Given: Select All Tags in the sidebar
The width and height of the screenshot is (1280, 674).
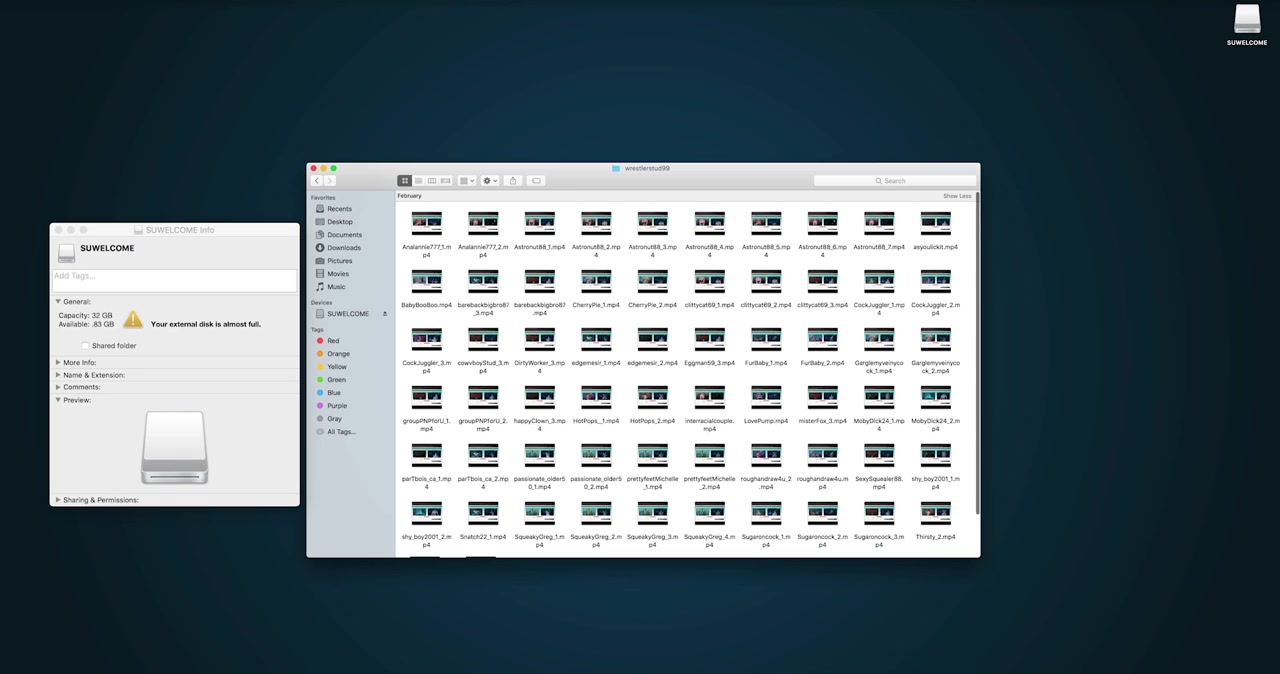Looking at the screenshot, I should [x=340, y=432].
